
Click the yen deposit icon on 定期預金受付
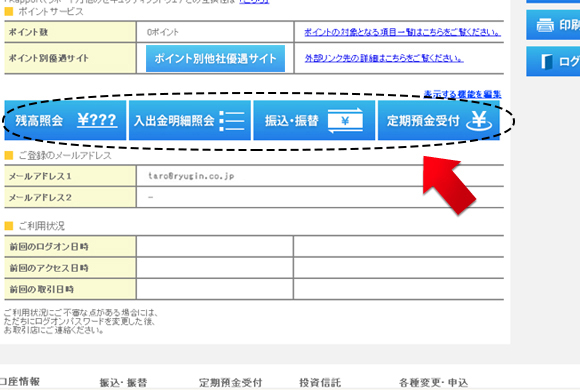pos(479,121)
